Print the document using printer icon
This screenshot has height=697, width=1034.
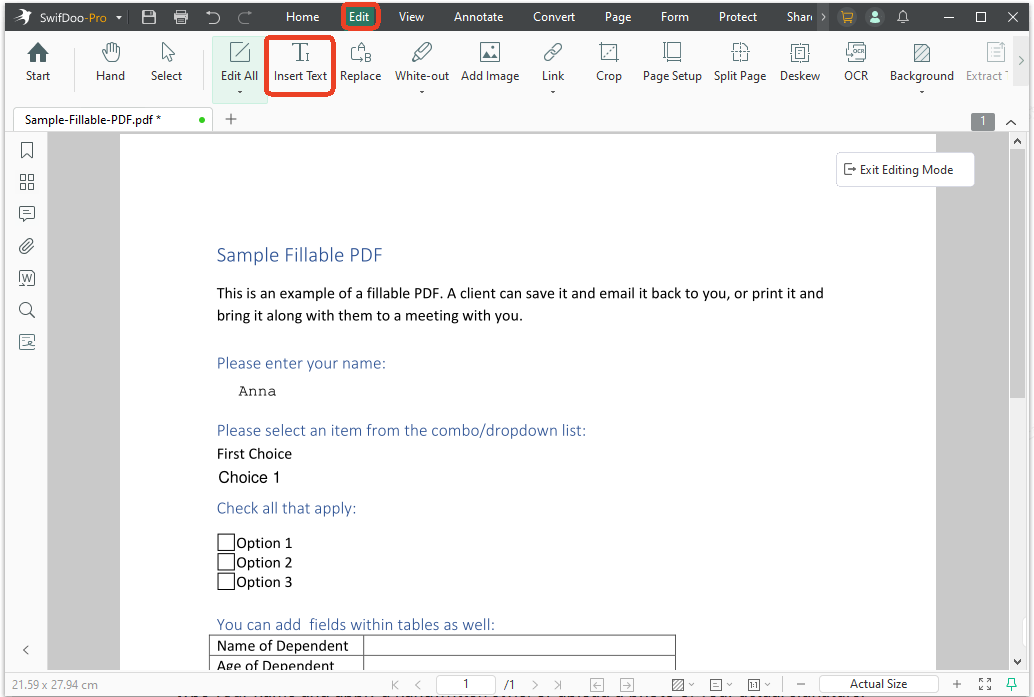coord(181,17)
